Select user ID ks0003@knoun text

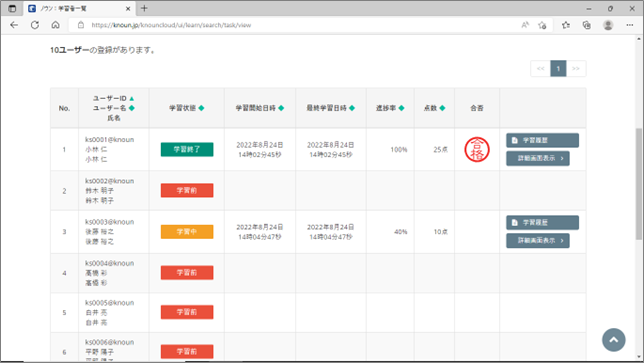110,222
